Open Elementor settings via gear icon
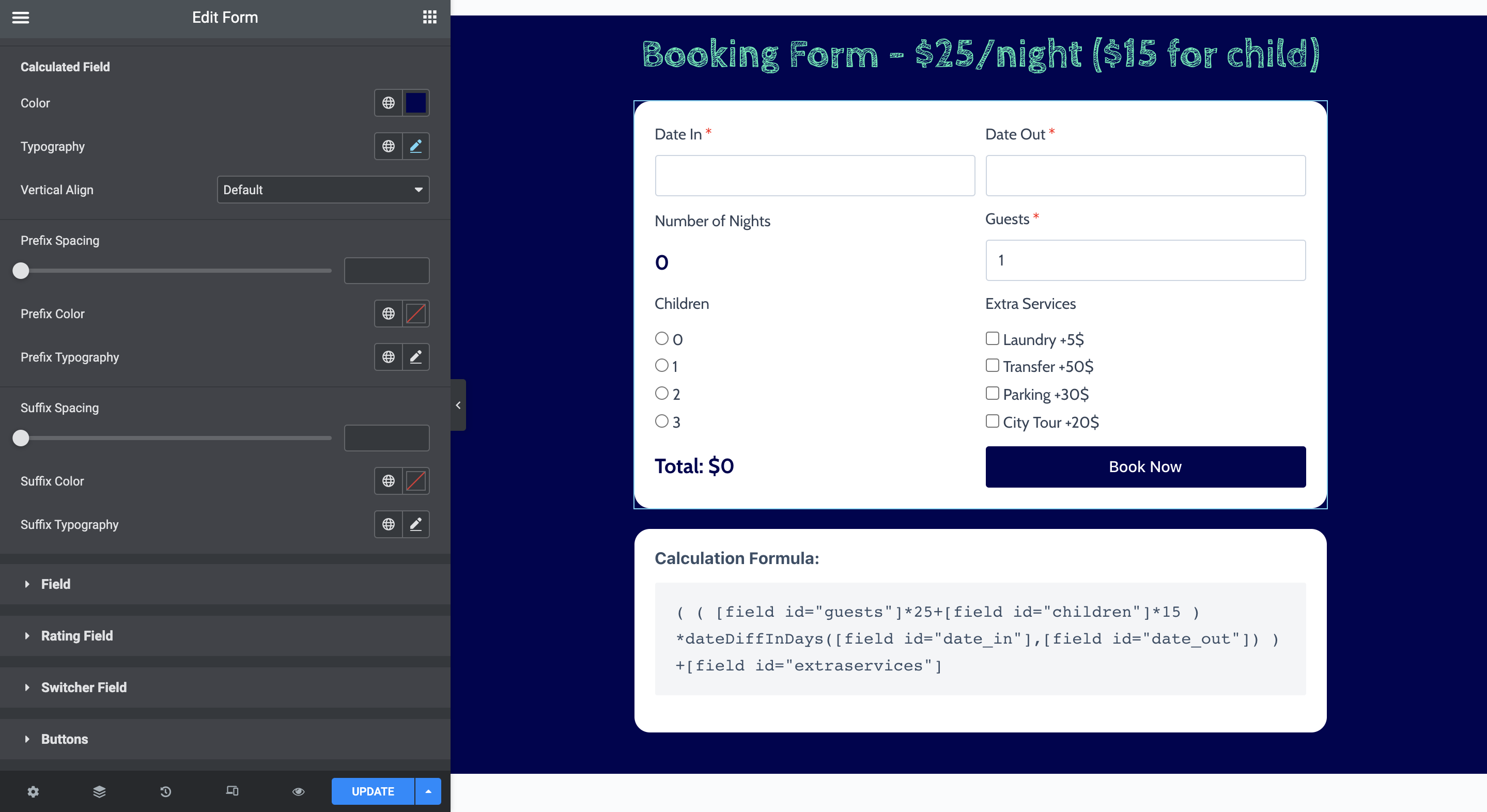This screenshot has width=1487, height=812. [33, 791]
